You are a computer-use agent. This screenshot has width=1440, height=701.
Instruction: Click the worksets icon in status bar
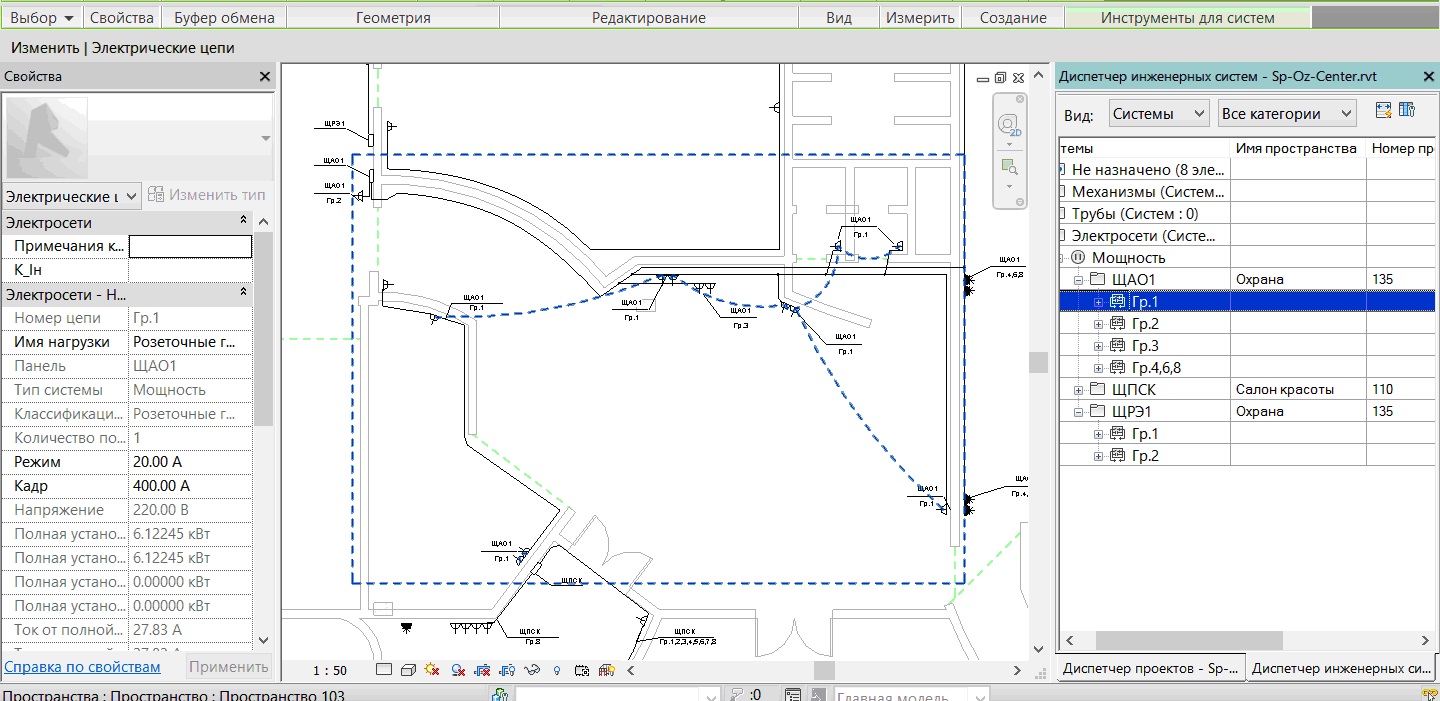pyautogui.click(x=499, y=694)
